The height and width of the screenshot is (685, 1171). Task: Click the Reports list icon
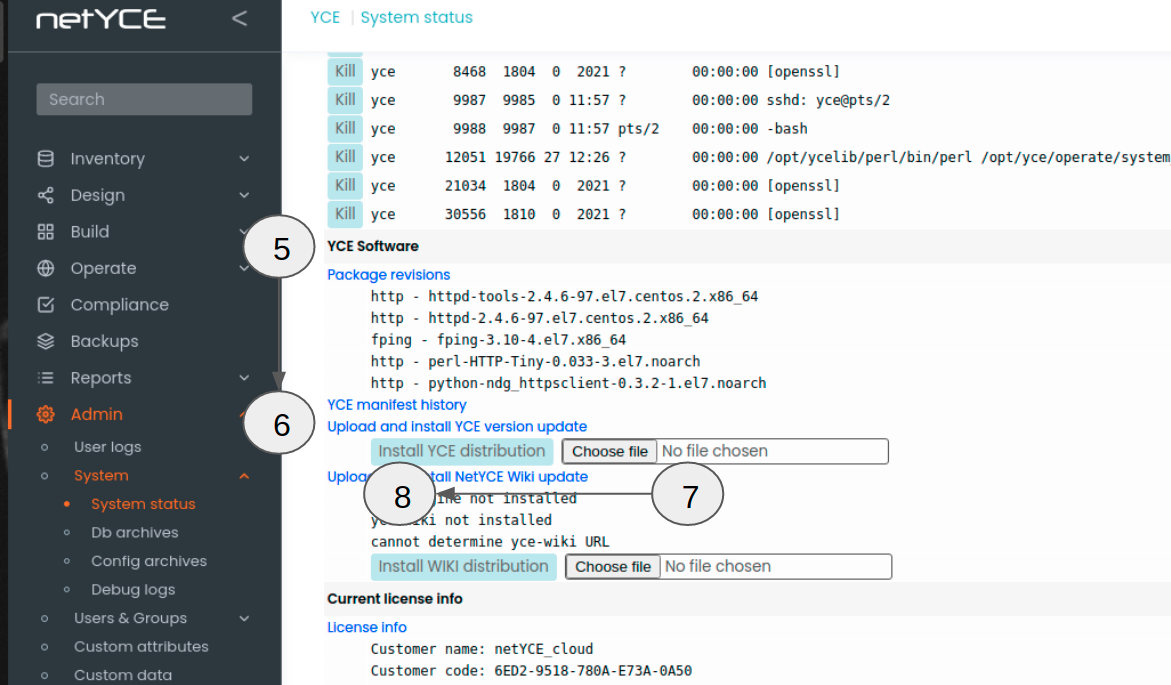46,378
